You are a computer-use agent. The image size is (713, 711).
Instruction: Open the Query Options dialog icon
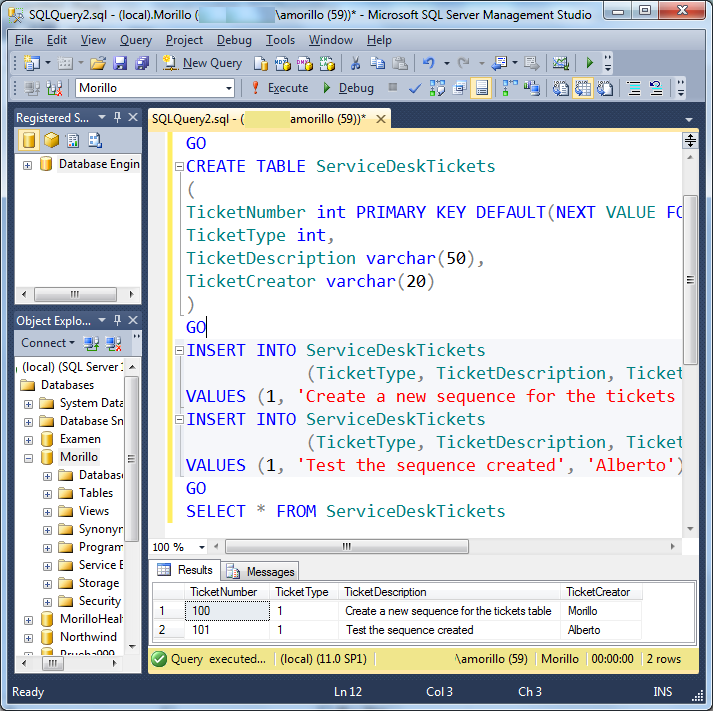(x=459, y=88)
